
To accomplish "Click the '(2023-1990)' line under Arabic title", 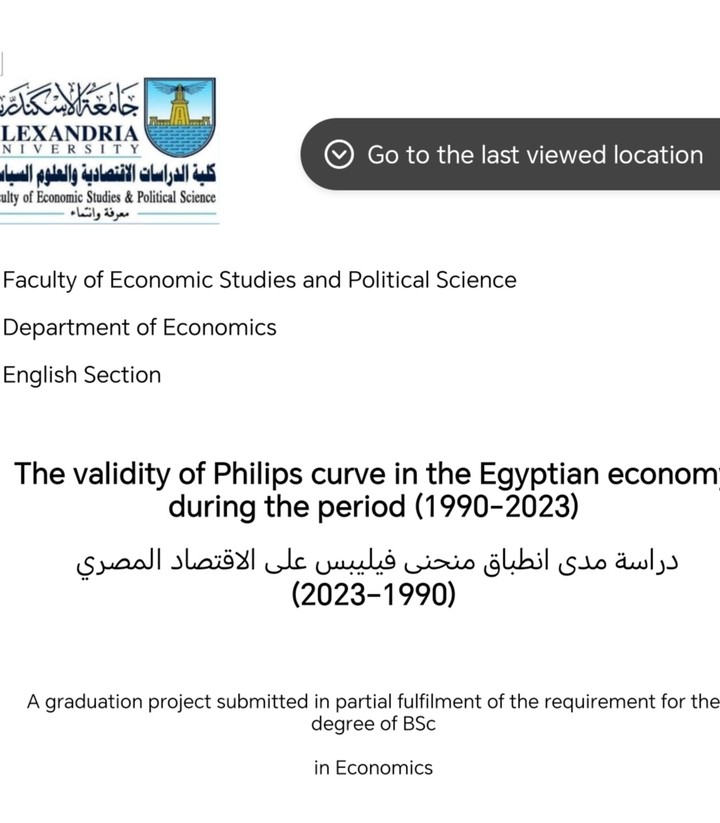I will click(x=373, y=595).
